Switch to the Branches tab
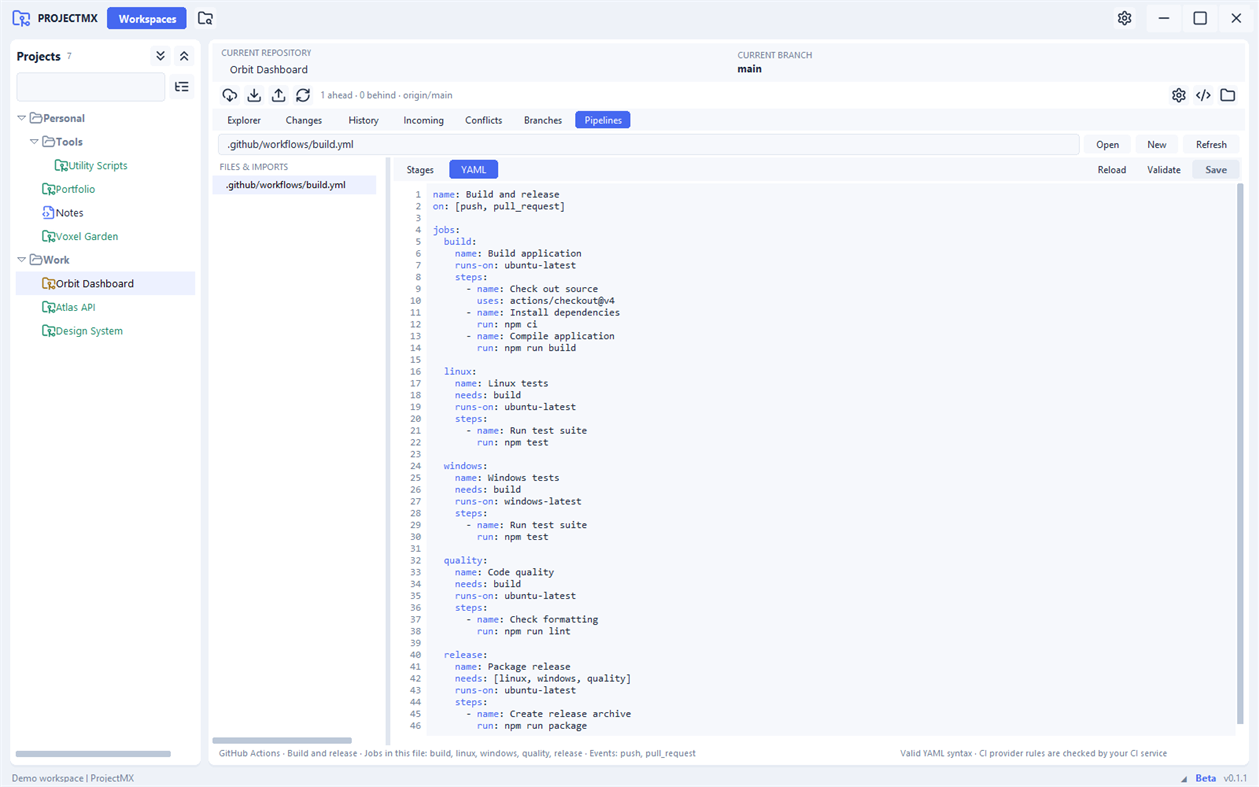1259x787 pixels. 543,120
